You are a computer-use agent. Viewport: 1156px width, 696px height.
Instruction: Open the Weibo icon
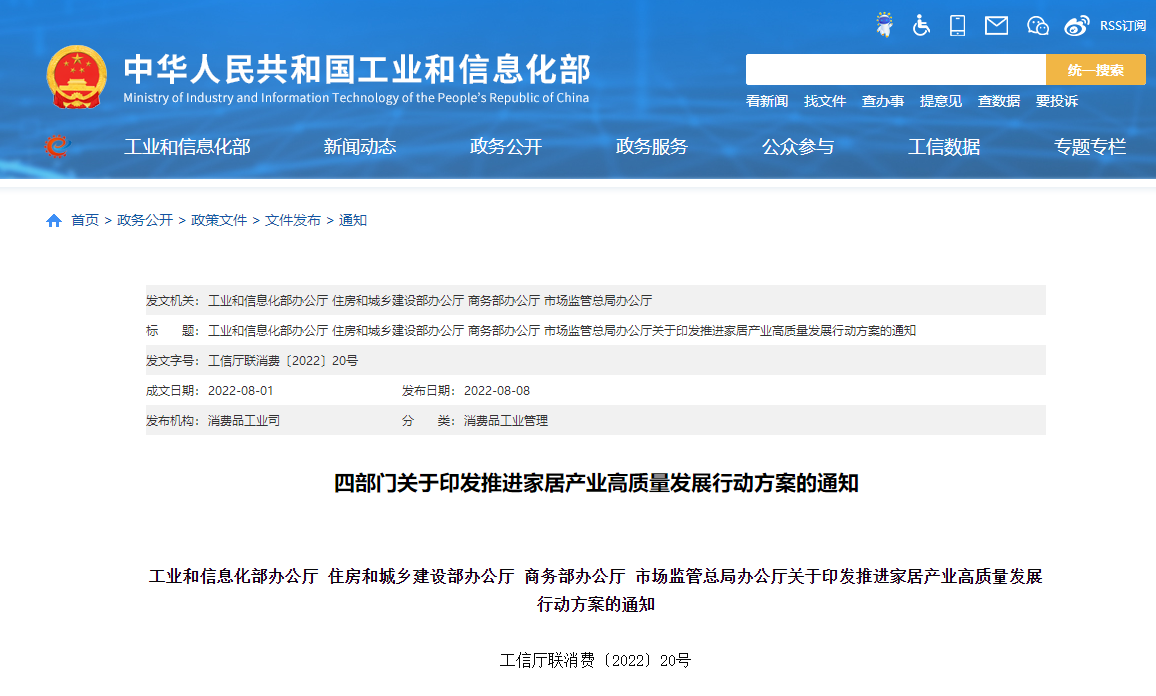pos(1076,26)
